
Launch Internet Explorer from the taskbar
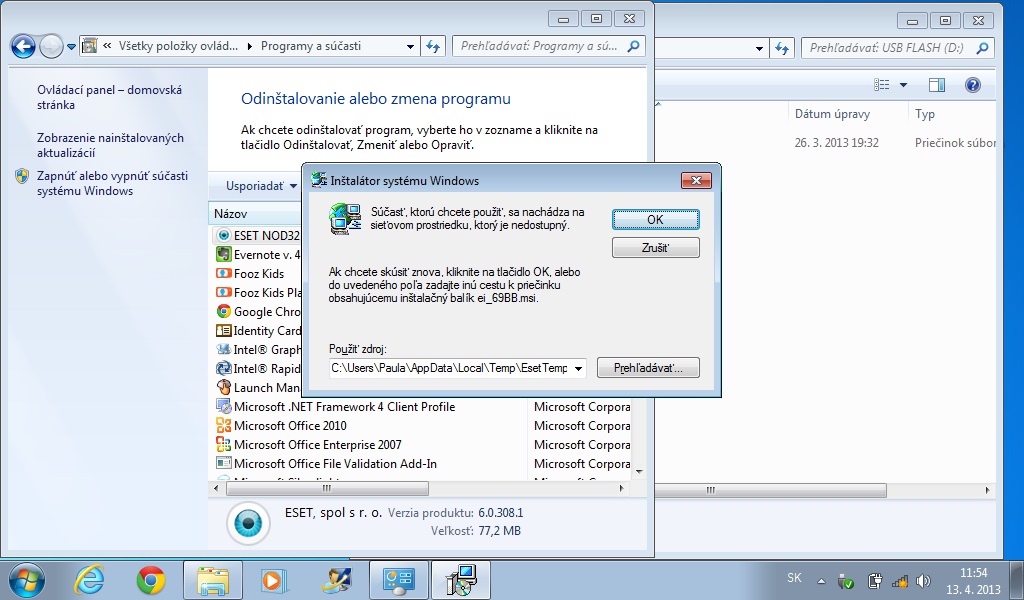pyautogui.click(x=90, y=579)
